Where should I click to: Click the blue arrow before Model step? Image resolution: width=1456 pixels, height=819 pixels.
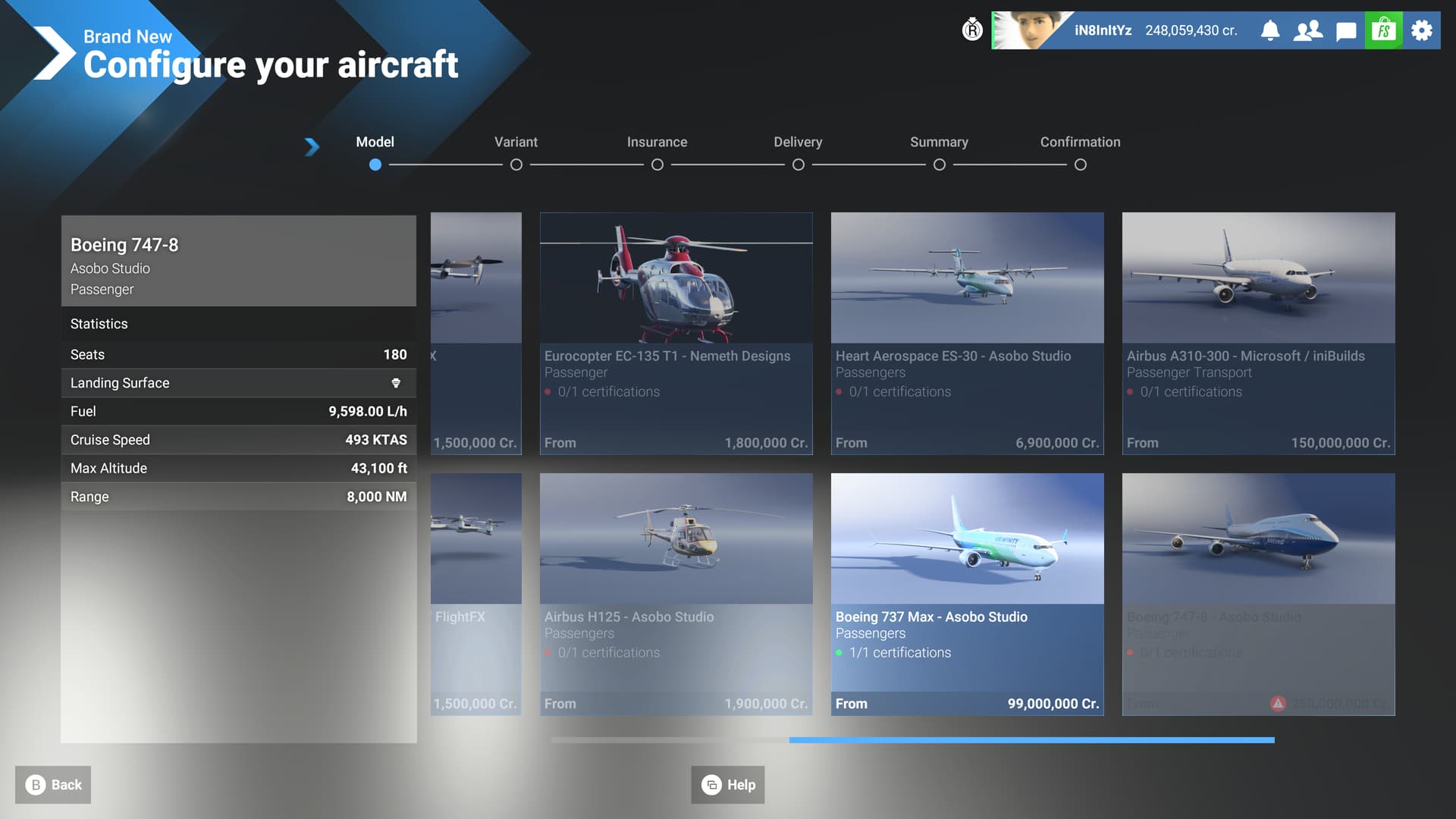[x=312, y=146]
